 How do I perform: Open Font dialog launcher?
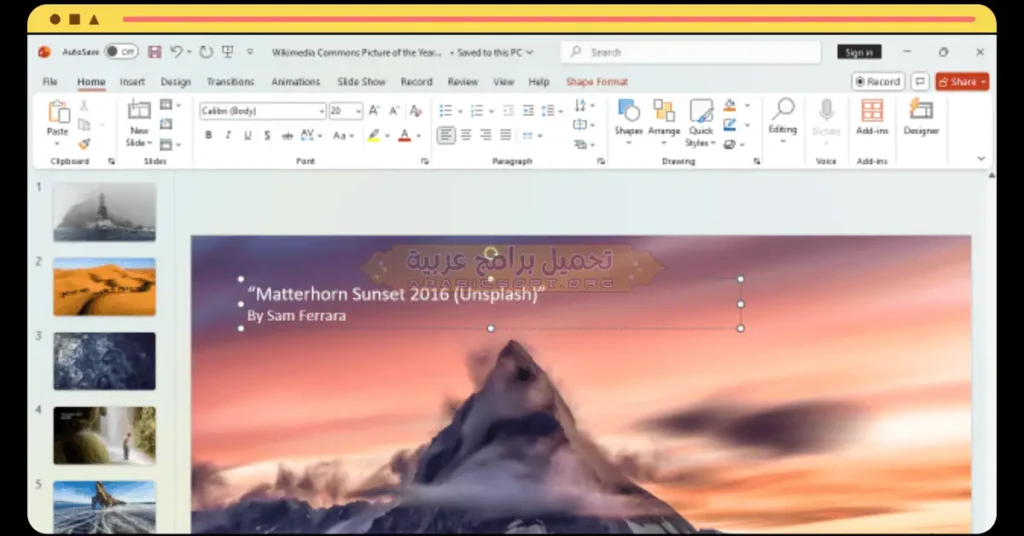coord(424,161)
